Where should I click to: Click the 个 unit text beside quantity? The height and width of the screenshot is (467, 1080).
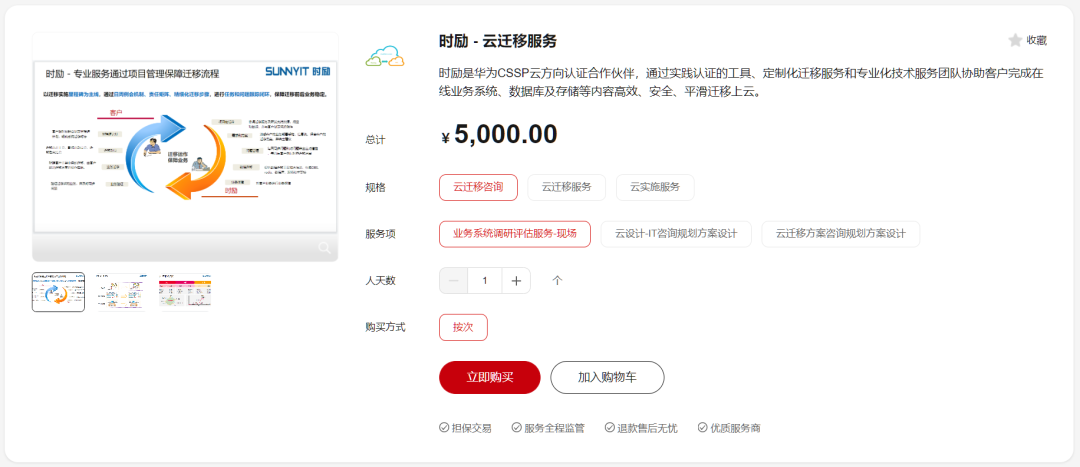point(557,281)
